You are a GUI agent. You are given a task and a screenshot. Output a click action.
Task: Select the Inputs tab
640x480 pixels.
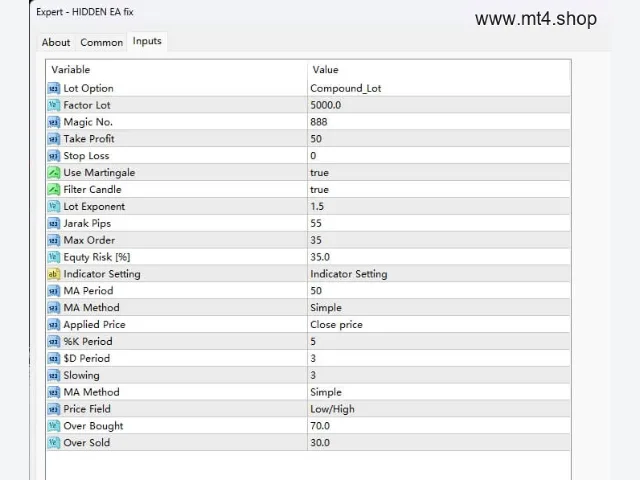point(147,41)
